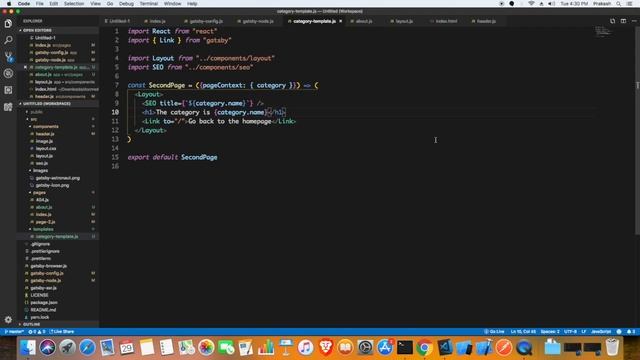Start Live Share from status bar
Screen dimensions: 640x360
(62, 331)
